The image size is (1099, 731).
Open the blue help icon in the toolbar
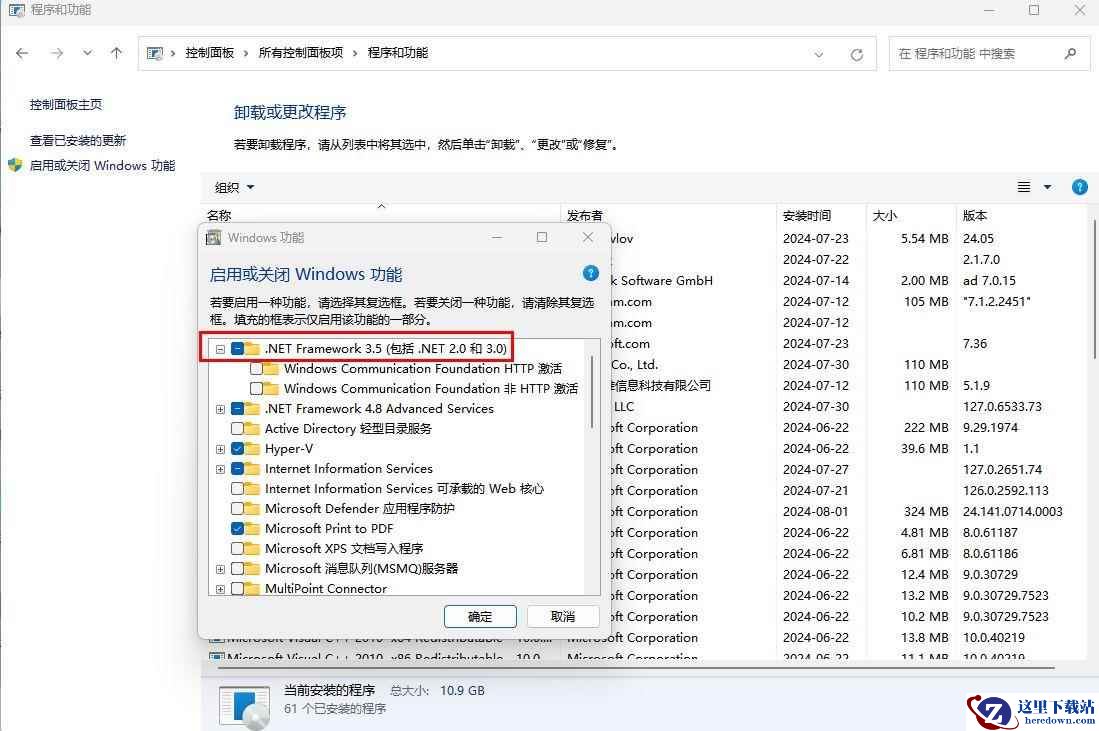[x=1079, y=187]
